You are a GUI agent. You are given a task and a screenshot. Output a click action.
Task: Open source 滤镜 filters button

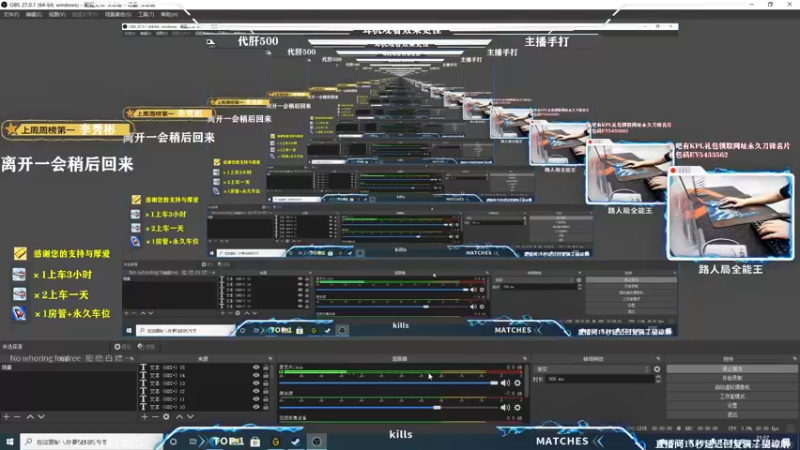coord(146,346)
